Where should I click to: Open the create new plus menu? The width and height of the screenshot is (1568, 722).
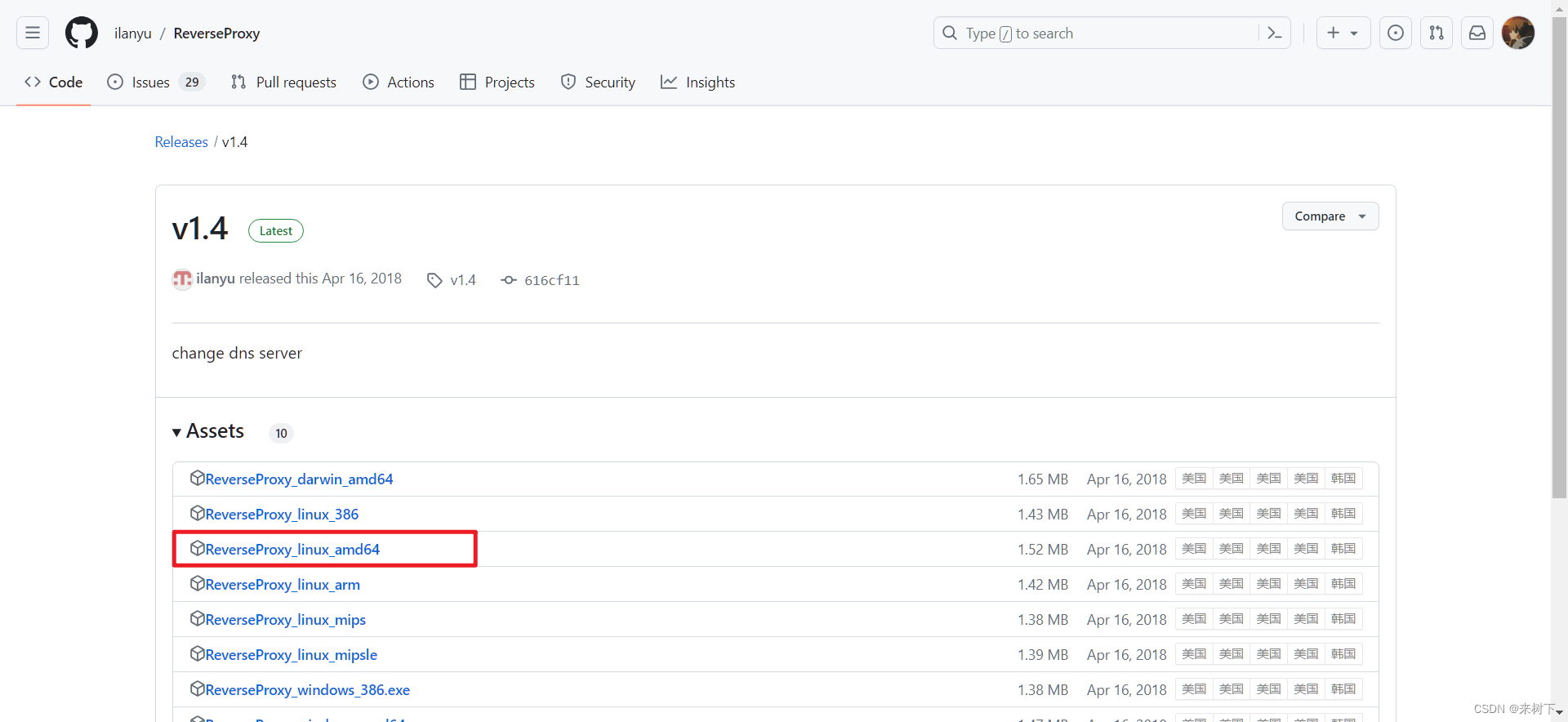(x=1343, y=33)
